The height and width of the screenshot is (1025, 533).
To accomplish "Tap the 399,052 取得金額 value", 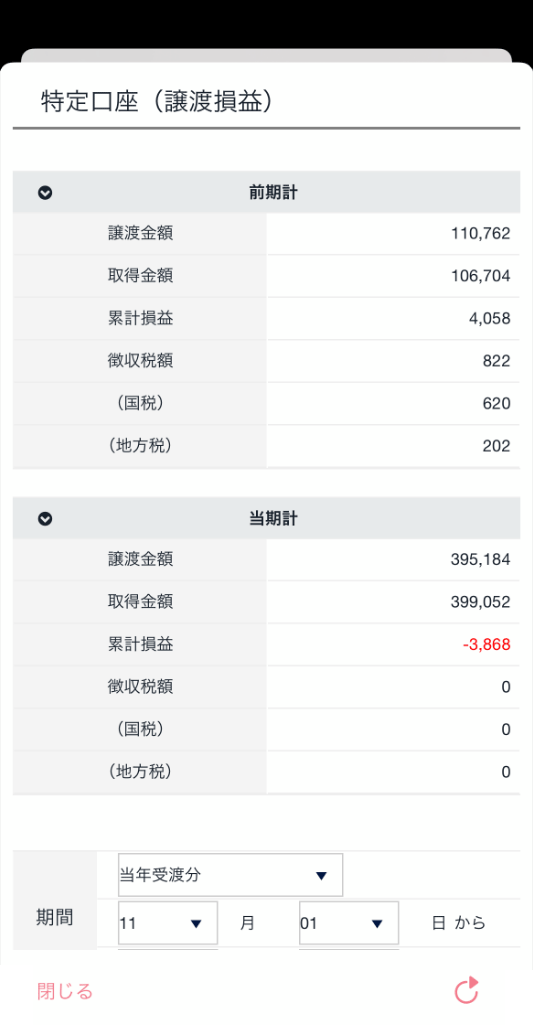I will coord(481,602).
